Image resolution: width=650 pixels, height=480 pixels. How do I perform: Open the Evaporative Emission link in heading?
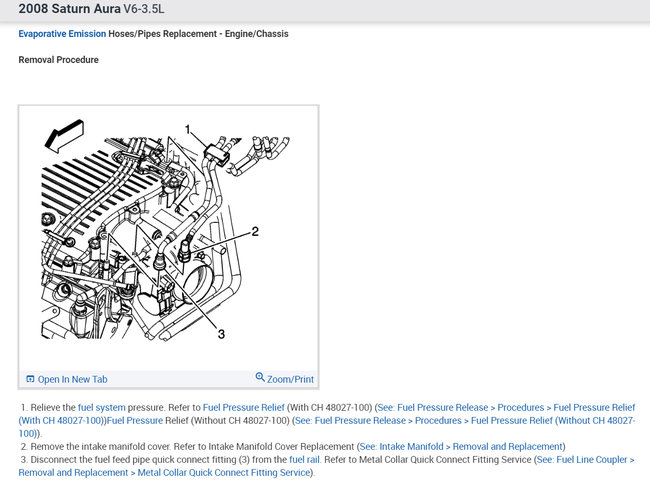pos(62,34)
